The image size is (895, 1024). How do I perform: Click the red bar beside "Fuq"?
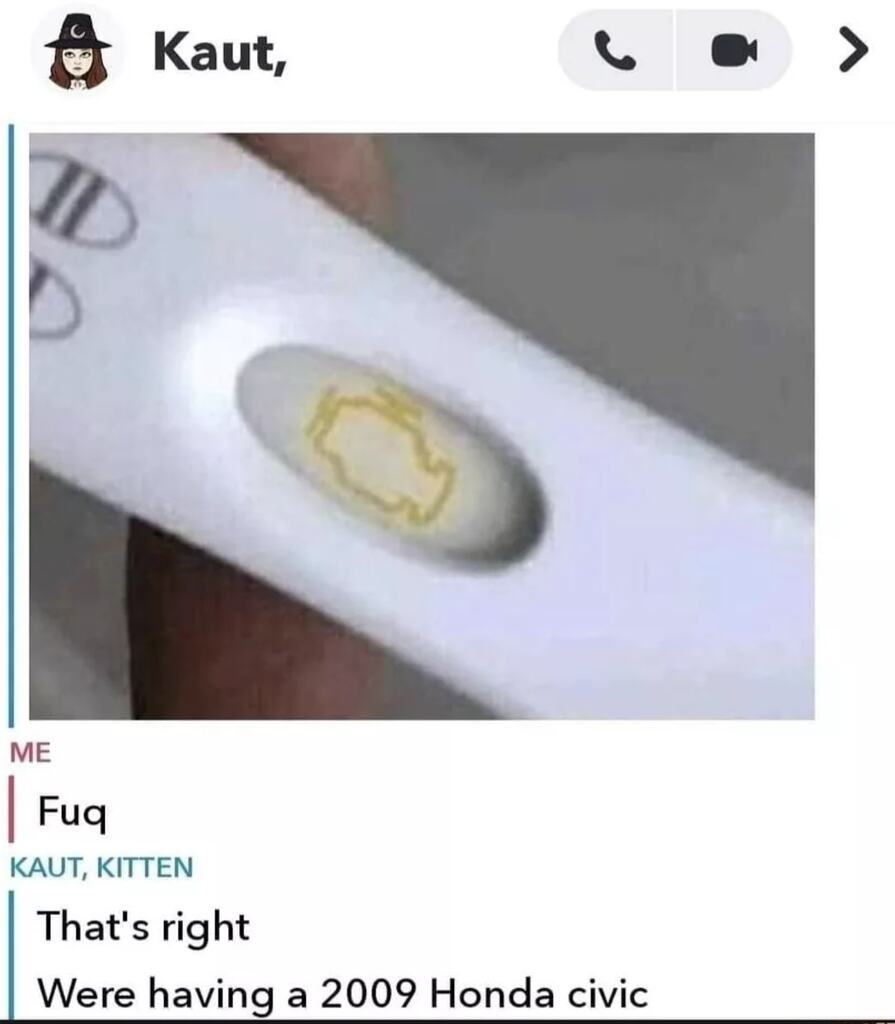11,808
